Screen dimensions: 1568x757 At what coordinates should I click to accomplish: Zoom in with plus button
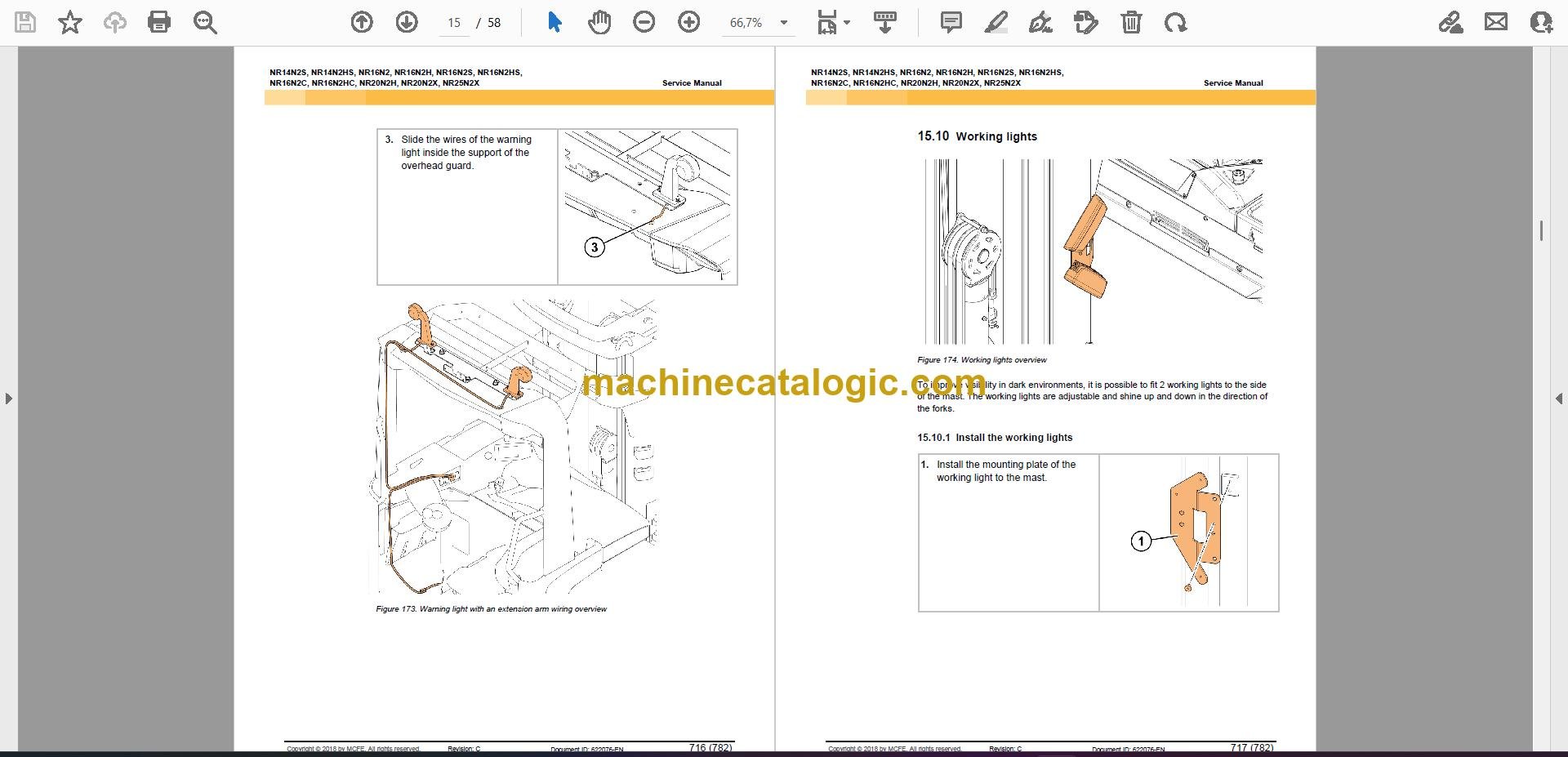click(689, 23)
